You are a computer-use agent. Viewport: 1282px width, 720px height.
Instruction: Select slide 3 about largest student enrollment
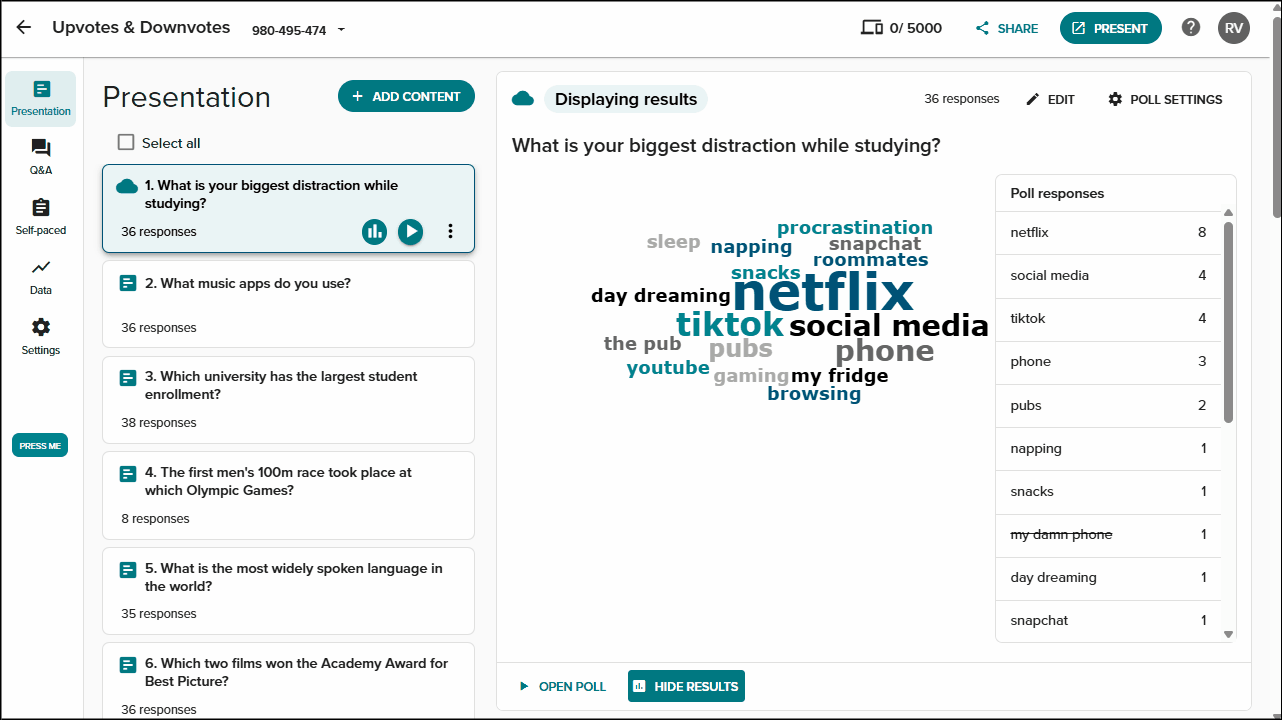tap(288, 399)
